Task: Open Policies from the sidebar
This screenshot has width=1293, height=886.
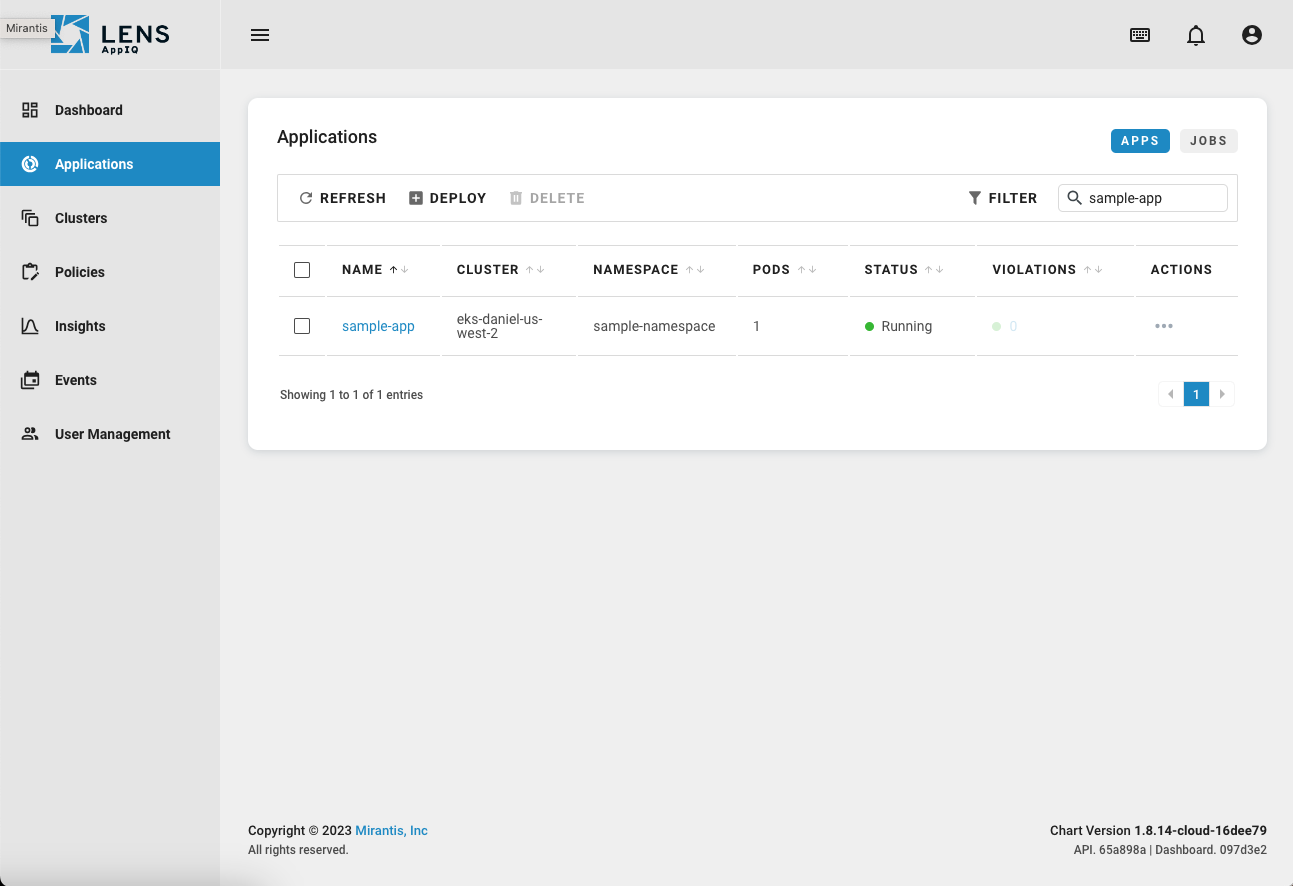Action: click(x=110, y=272)
